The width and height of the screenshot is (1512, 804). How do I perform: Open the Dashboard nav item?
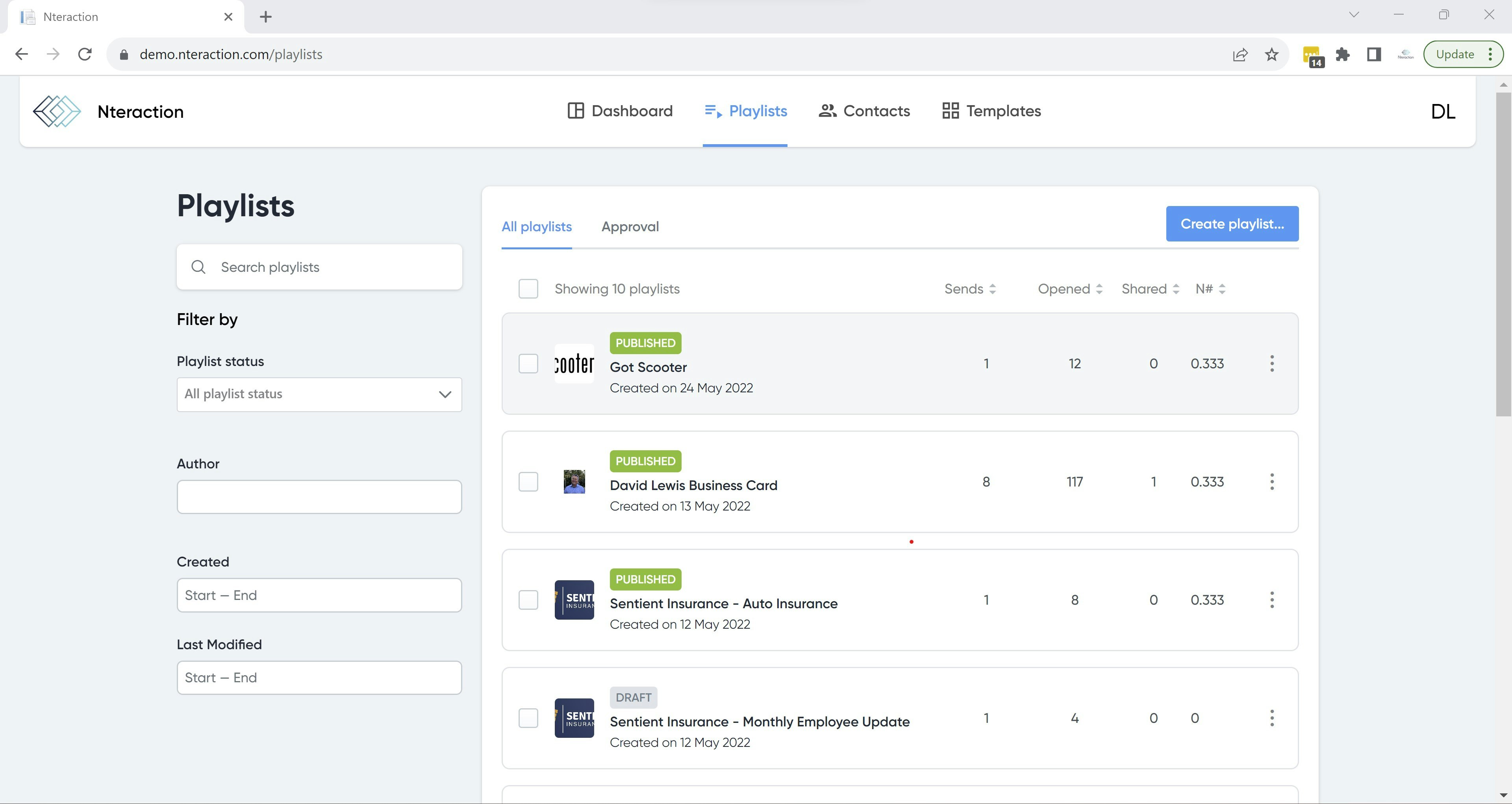(620, 111)
